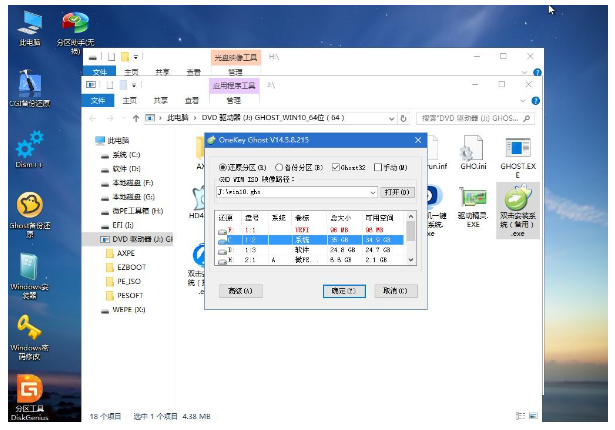The image size is (615, 430).
Task: Click the 取消 button
Action: [x=395, y=291]
